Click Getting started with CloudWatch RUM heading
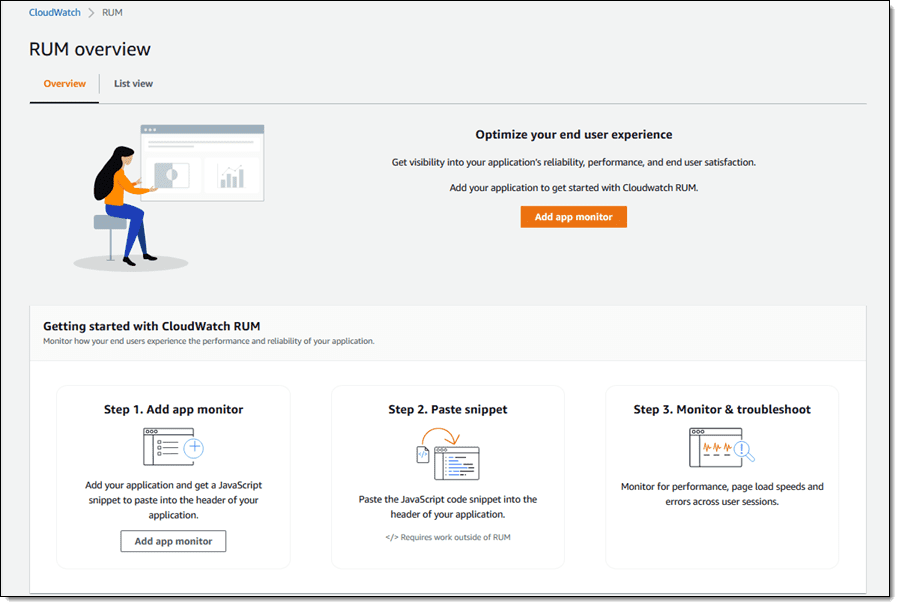Image resolution: width=900 pixels, height=607 pixels. click(152, 326)
